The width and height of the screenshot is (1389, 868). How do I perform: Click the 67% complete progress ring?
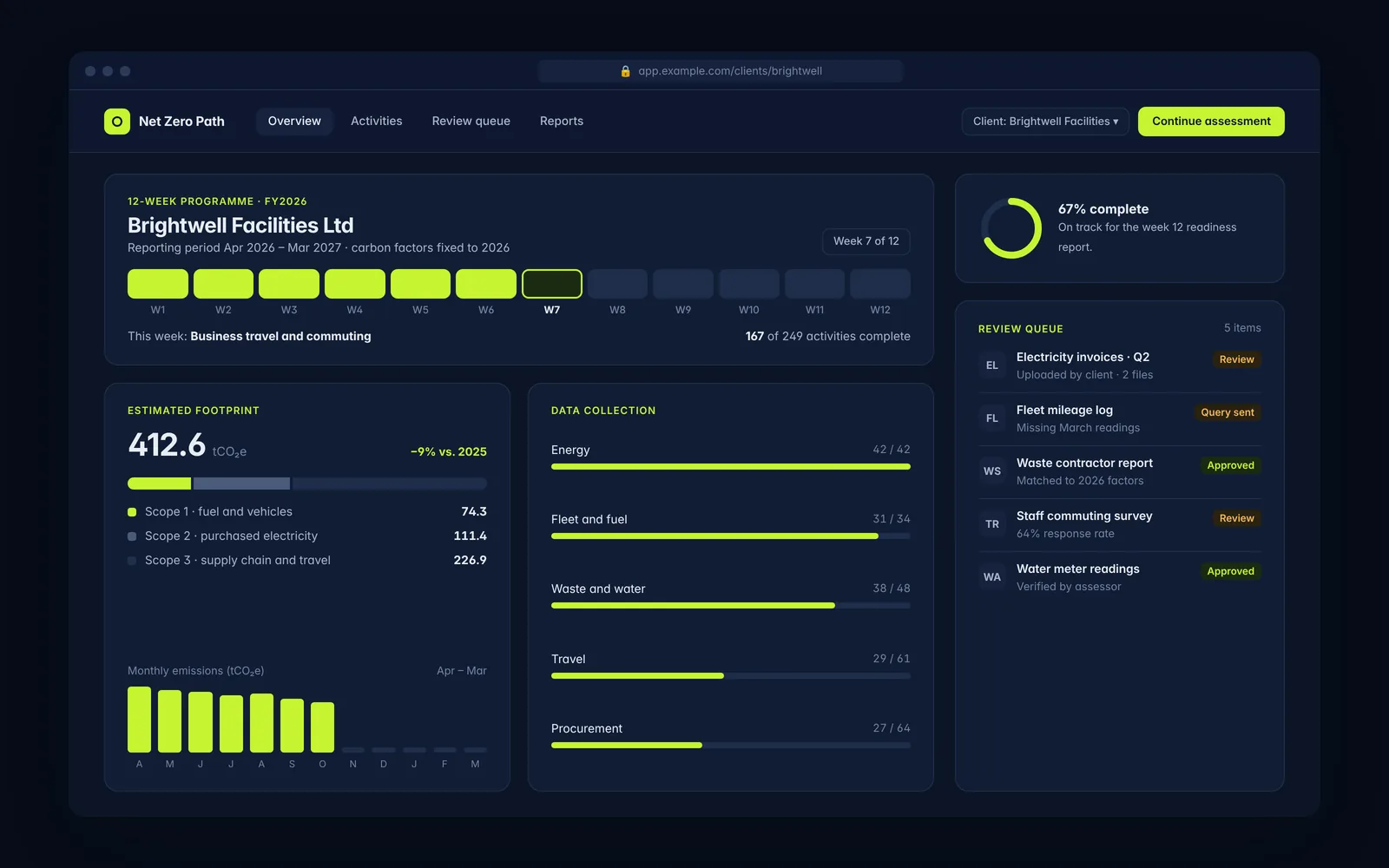click(x=1011, y=228)
